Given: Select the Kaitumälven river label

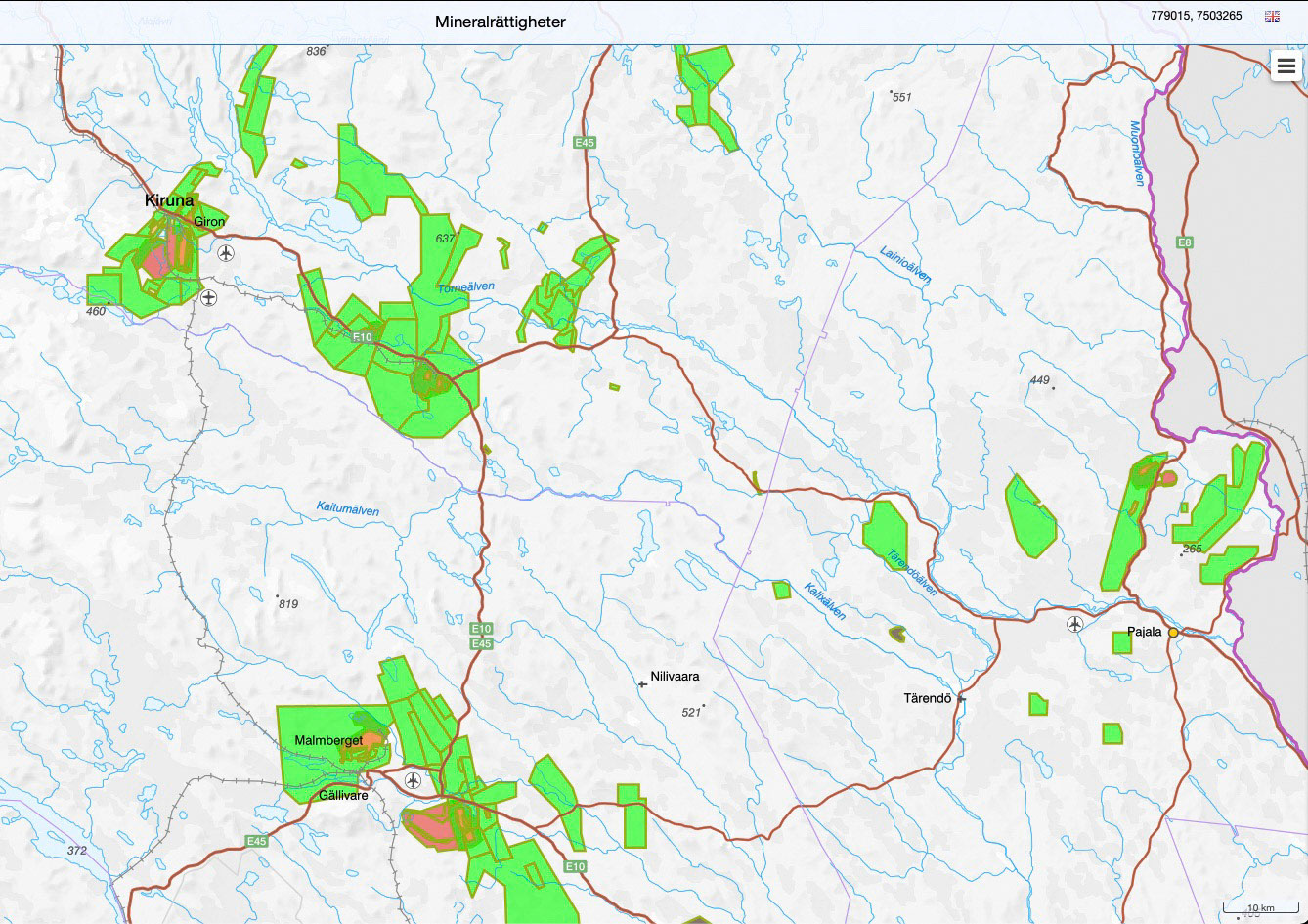Looking at the screenshot, I should (347, 508).
